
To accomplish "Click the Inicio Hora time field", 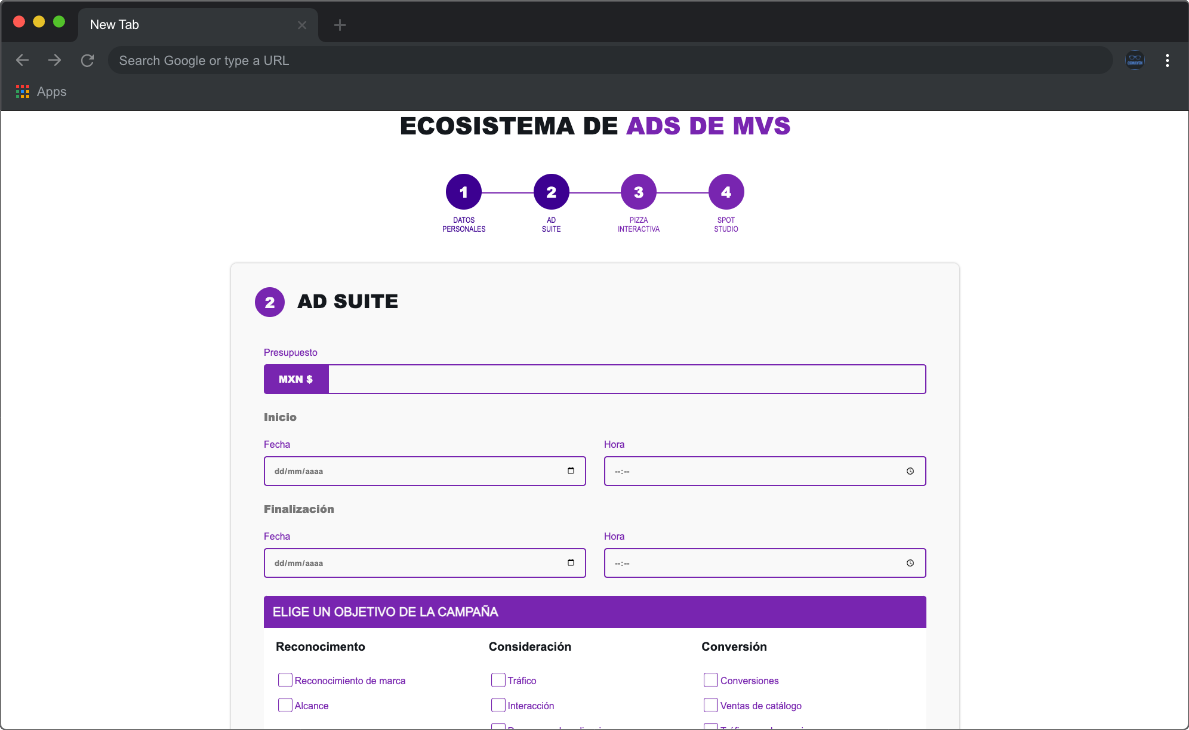I will pyautogui.click(x=764, y=471).
